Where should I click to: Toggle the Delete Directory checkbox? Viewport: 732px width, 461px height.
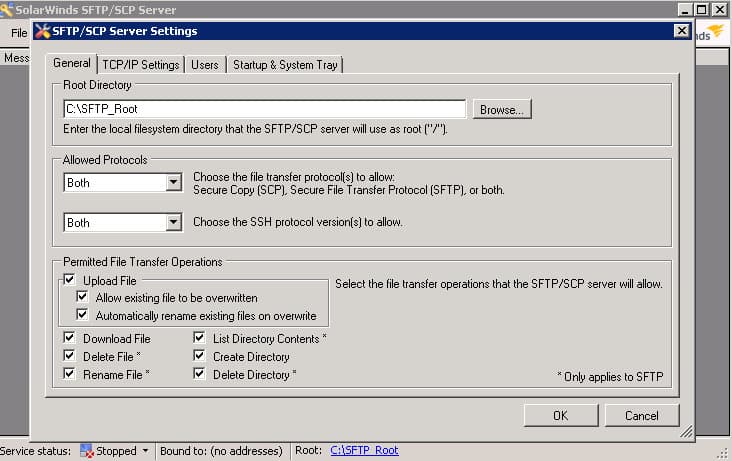199,375
